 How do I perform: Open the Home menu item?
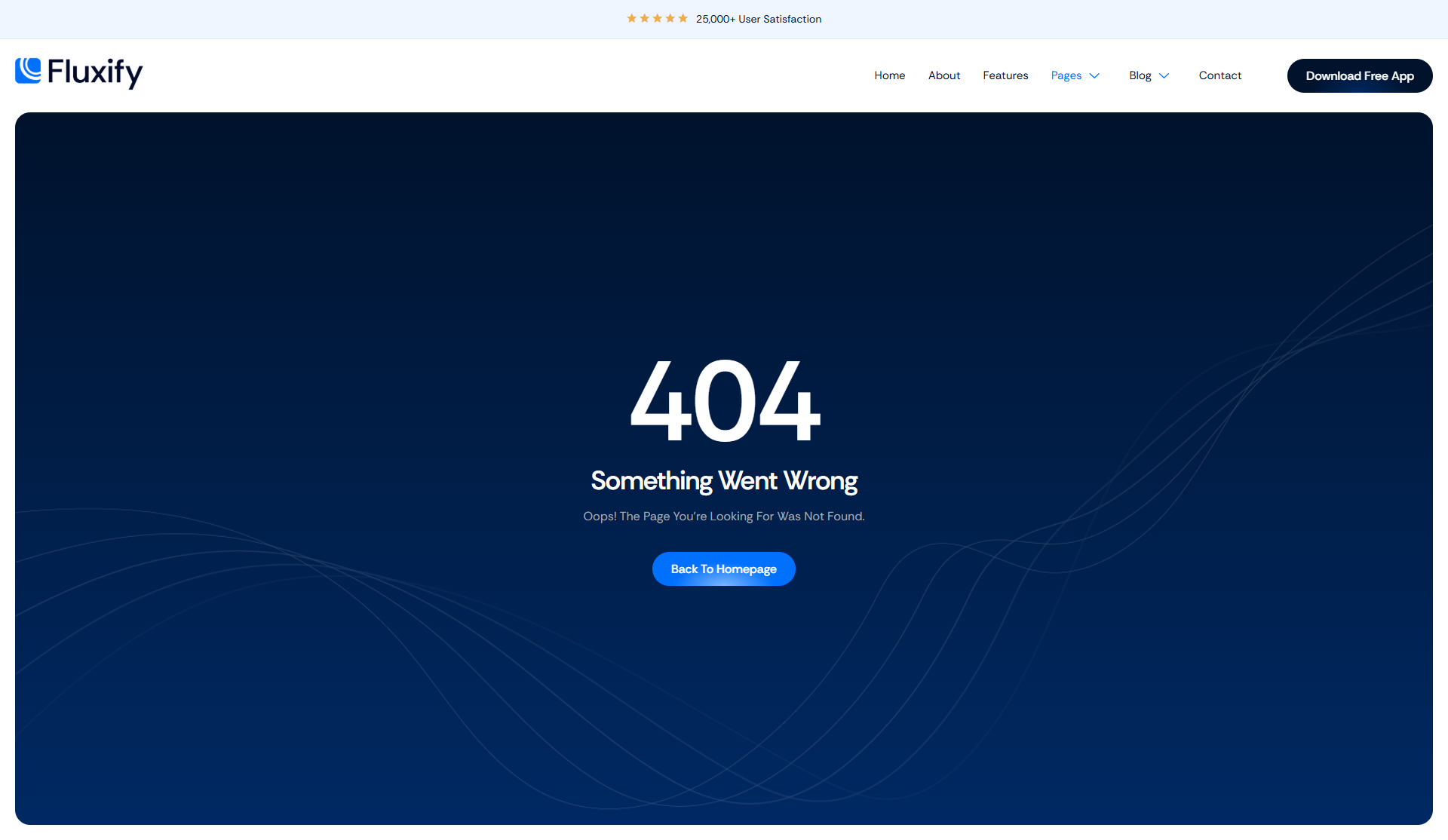pyautogui.click(x=889, y=75)
